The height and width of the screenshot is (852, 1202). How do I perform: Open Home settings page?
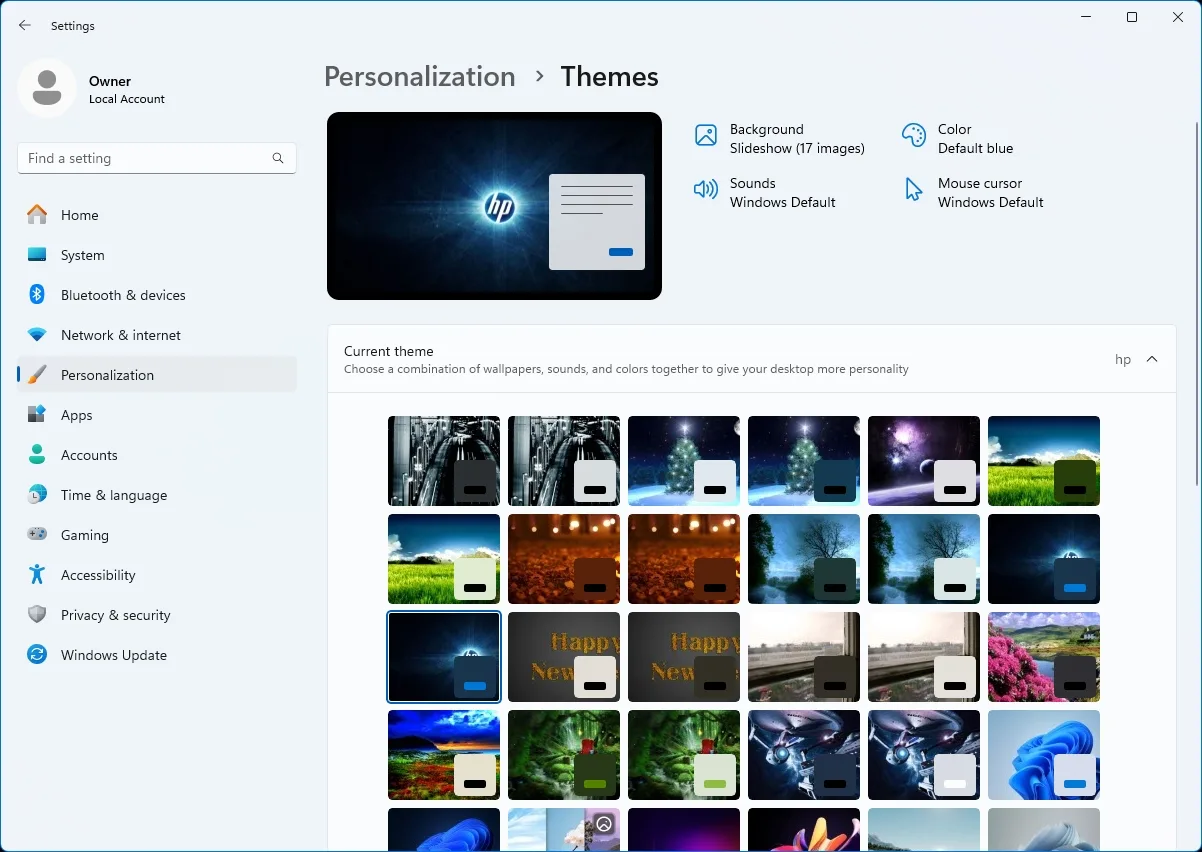coord(157,215)
